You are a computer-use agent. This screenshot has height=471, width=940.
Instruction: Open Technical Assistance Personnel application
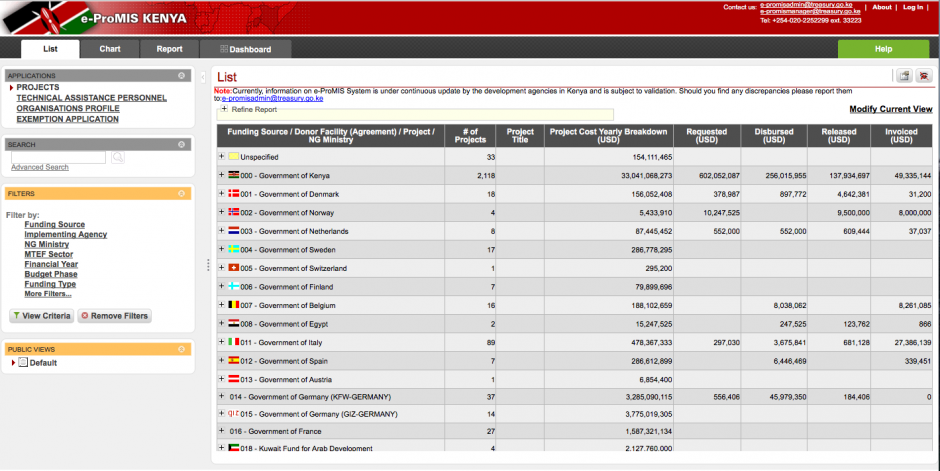[x=92, y=98]
